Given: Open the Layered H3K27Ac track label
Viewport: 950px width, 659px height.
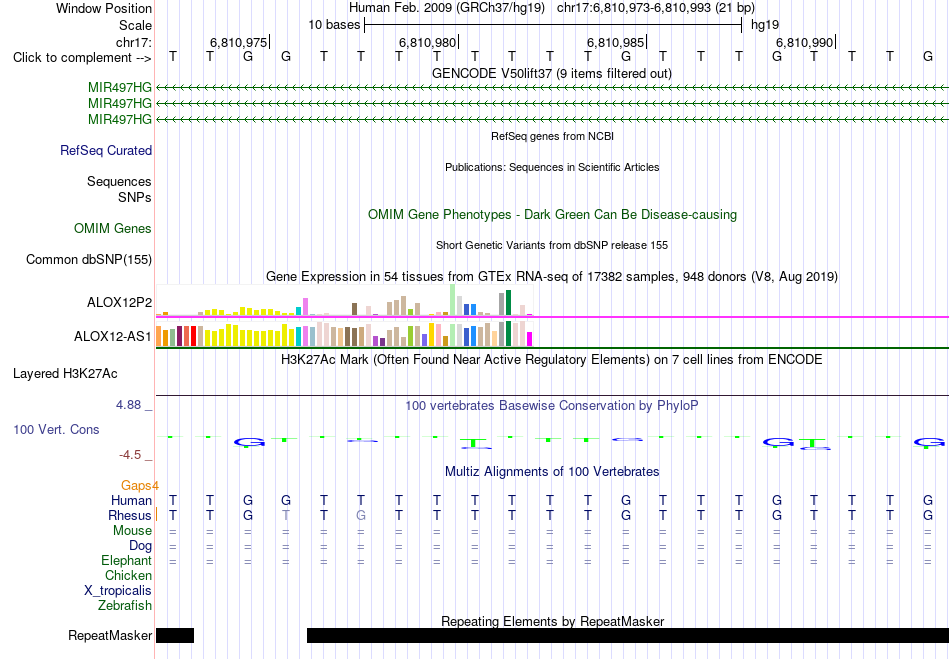Looking at the screenshot, I should click(65, 374).
